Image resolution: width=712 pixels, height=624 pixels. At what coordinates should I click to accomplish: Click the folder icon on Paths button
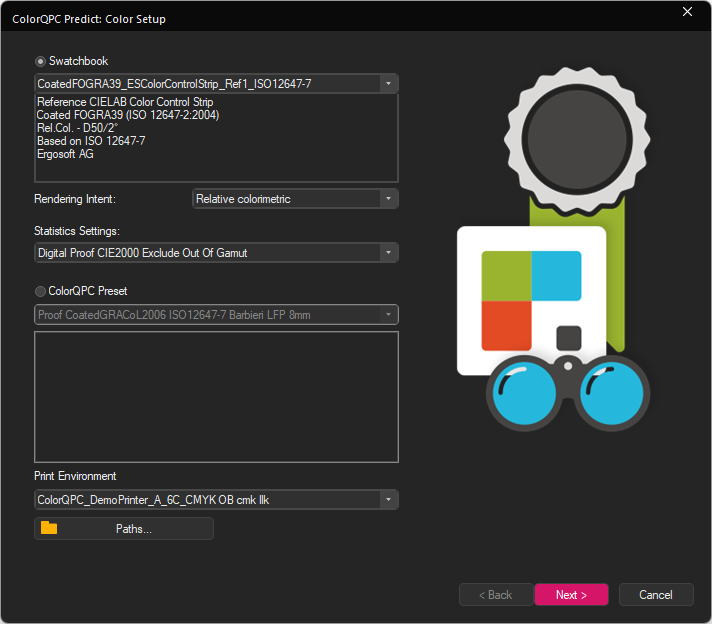coord(49,528)
